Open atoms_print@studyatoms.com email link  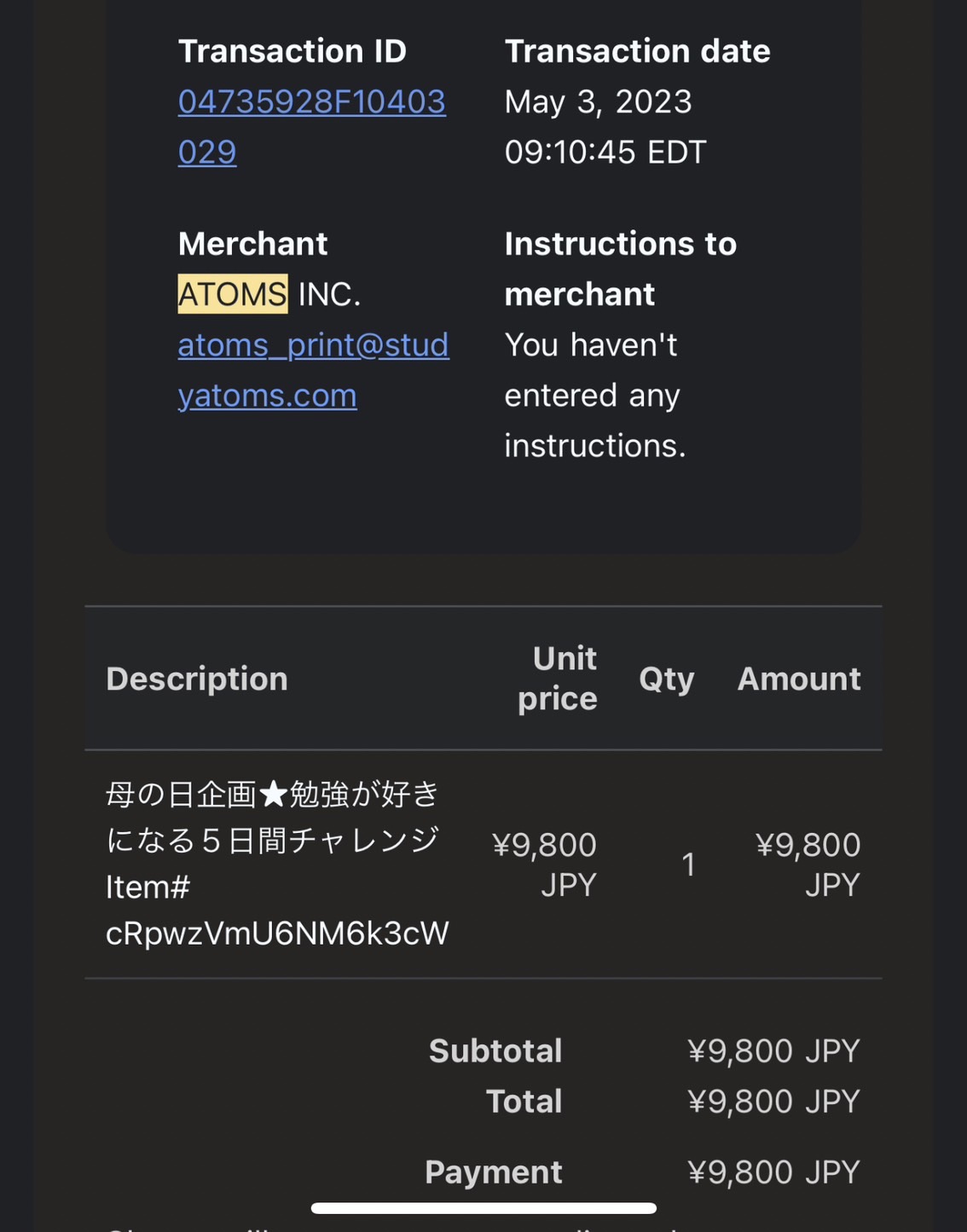(313, 370)
